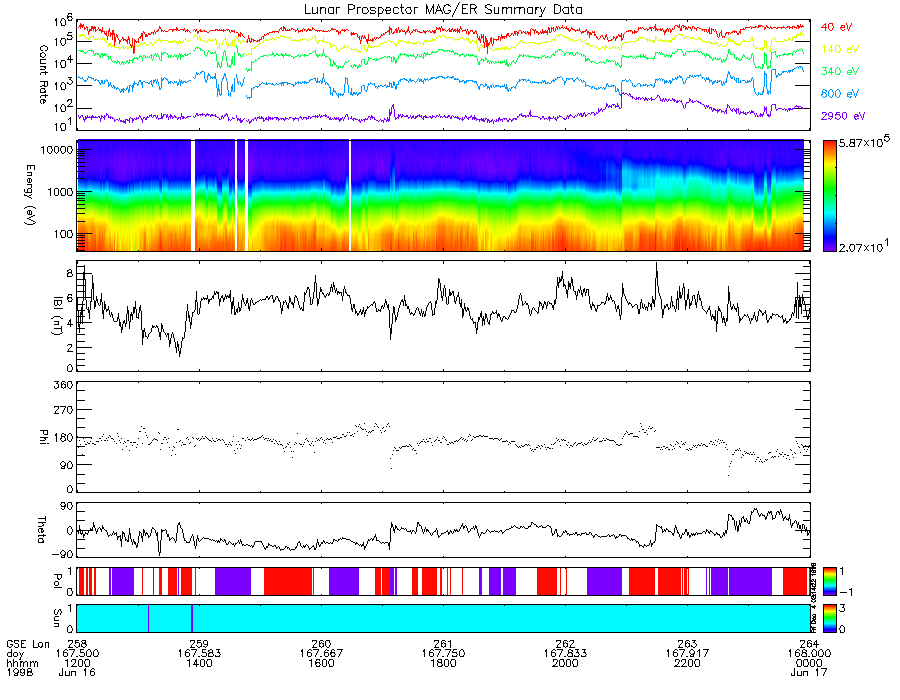Select the '2950 eV' legend label
Image resolution: width=900 pixels, height=700 pixels.
(x=843, y=116)
